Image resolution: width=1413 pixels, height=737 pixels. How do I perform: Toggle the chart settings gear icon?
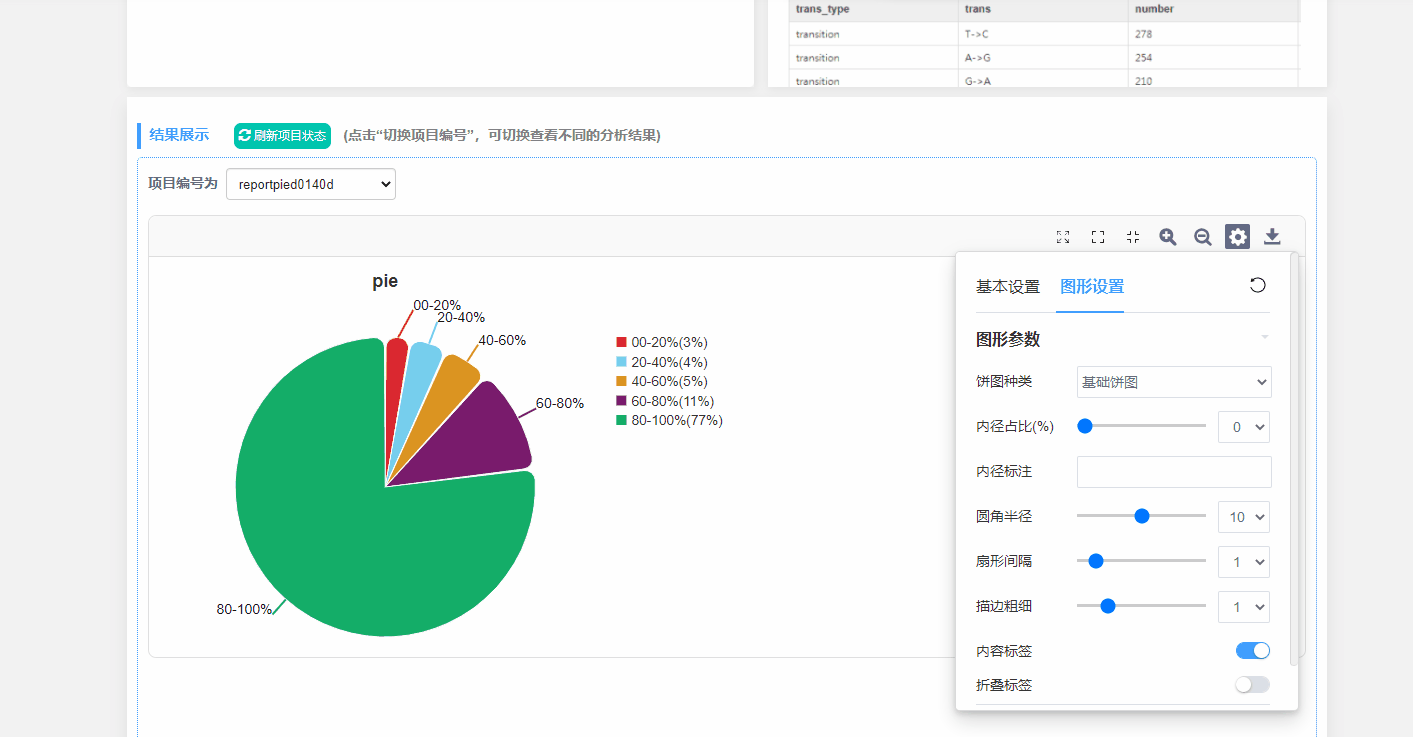click(x=1238, y=237)
